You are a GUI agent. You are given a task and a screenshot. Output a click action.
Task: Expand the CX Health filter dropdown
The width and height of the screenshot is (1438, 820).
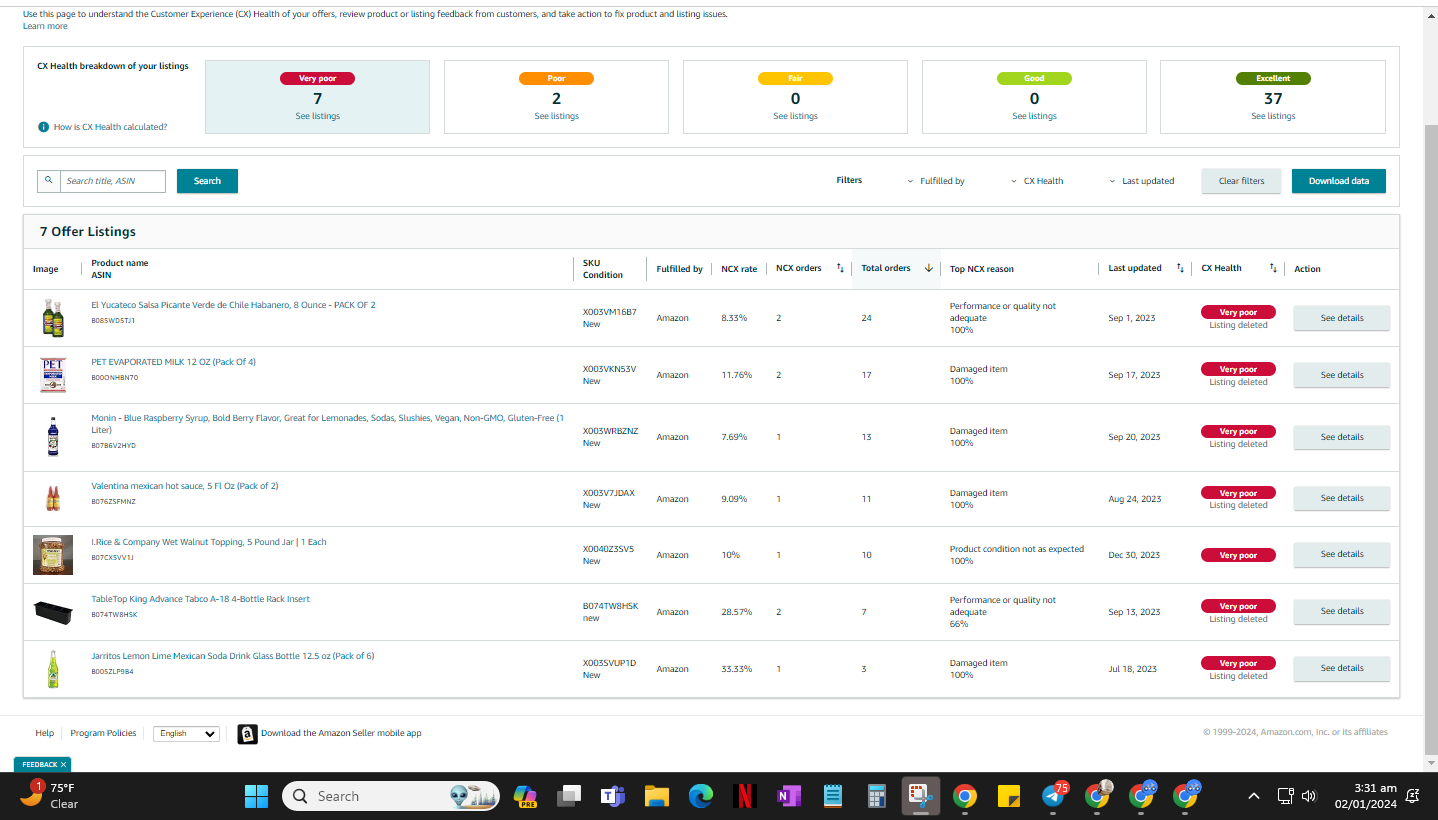point(1037,181)
